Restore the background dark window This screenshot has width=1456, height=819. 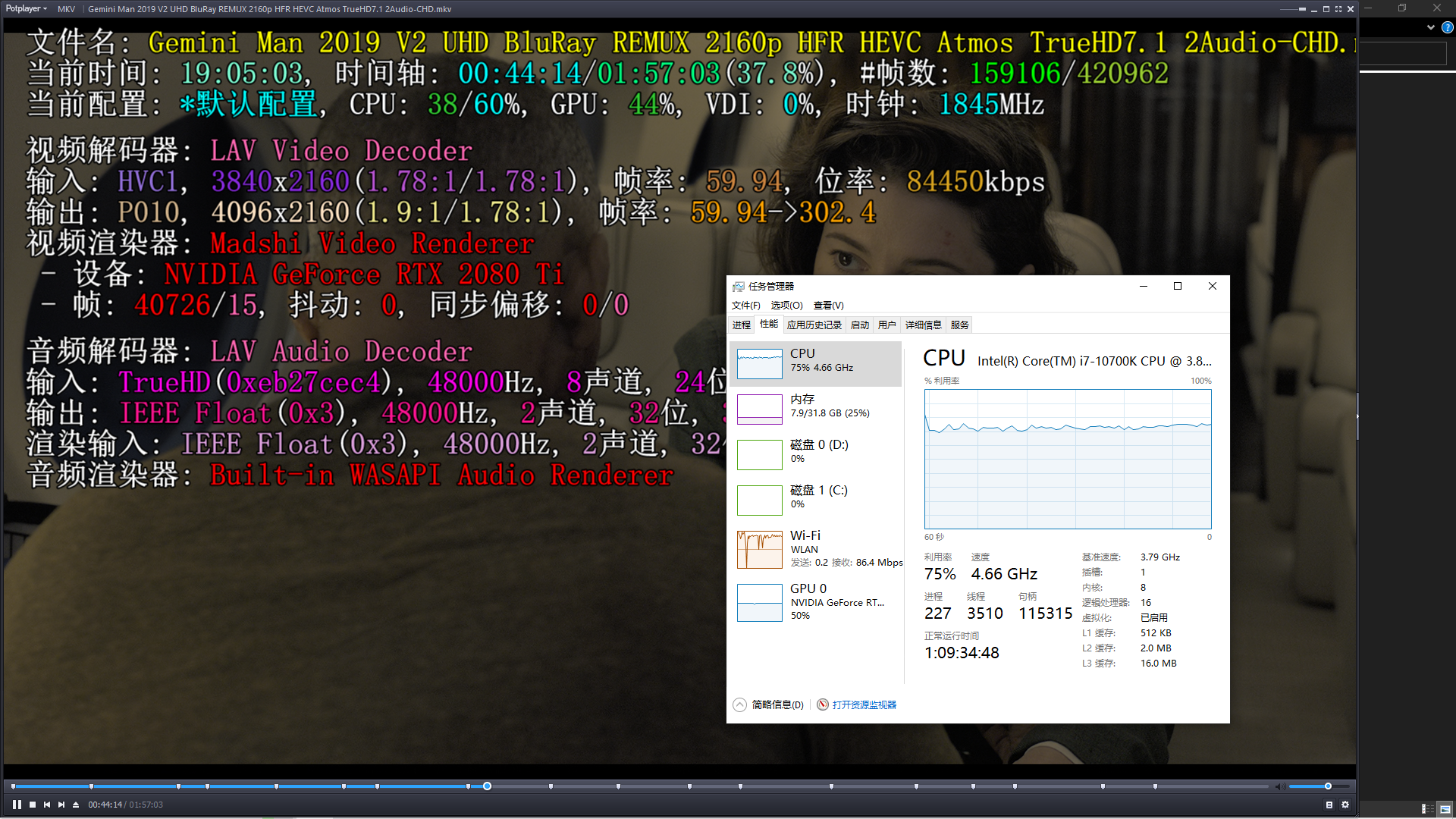tap(1402, 8)
